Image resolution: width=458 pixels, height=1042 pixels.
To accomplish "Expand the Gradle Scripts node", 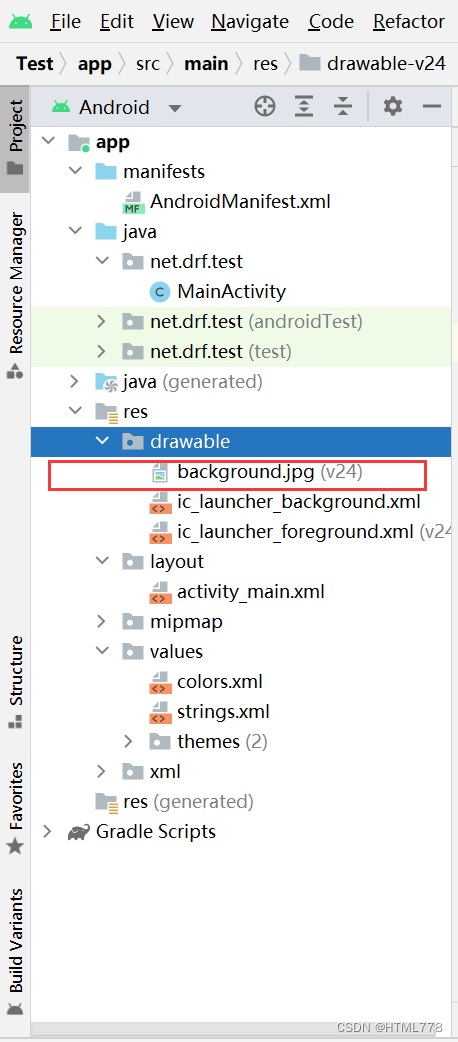I will 49,831.
